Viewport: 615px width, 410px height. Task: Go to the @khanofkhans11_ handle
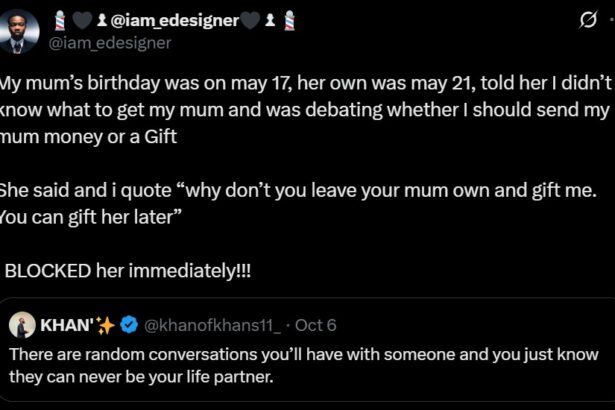pyautogui.click(x=213, y=325)
